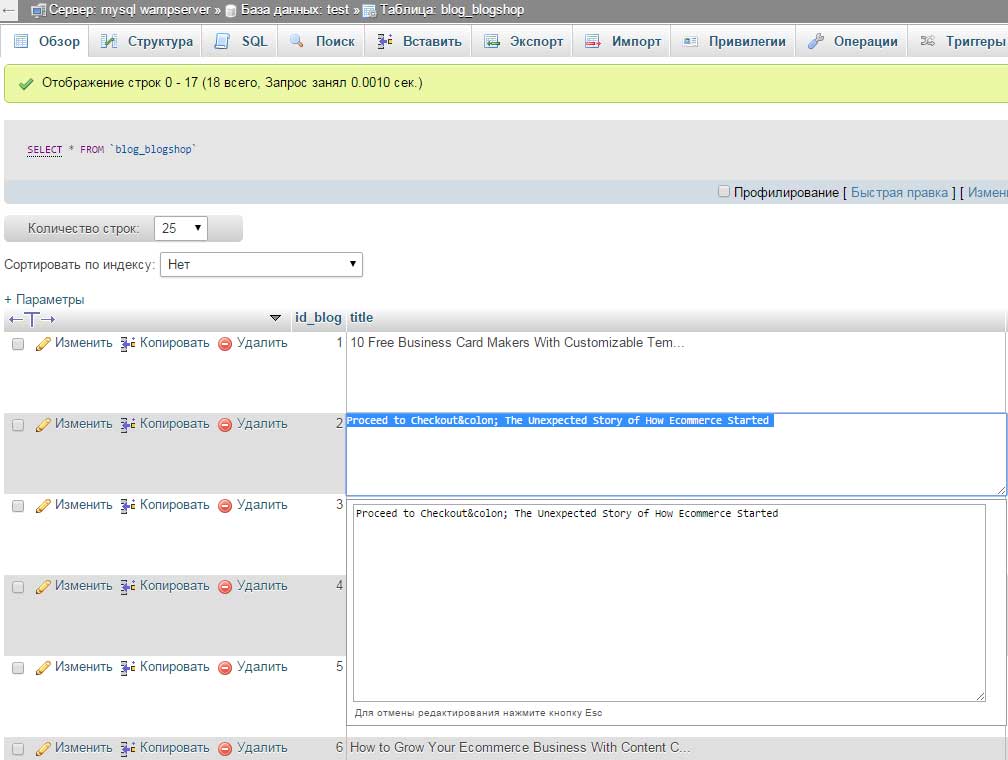Sort by id_blog column header
Viewport: 1008px width, 760px height.
[x=318, y=318]
